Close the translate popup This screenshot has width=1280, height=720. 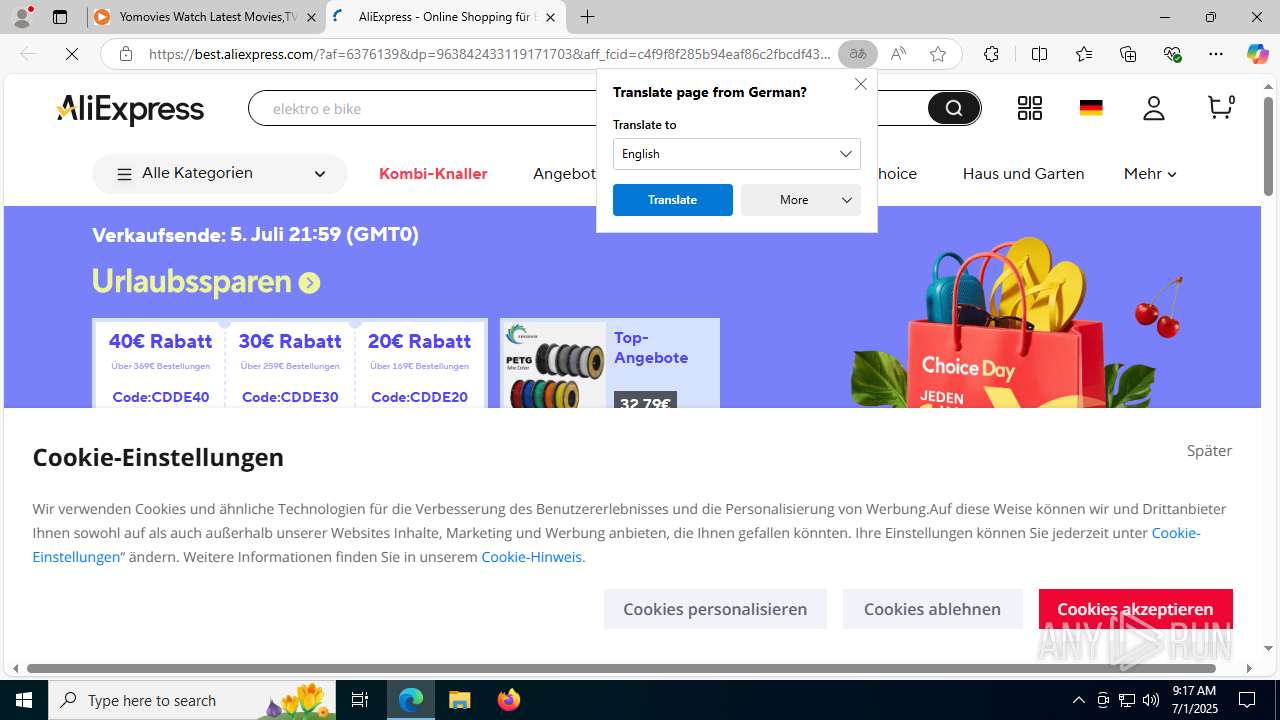coord(861,84)
